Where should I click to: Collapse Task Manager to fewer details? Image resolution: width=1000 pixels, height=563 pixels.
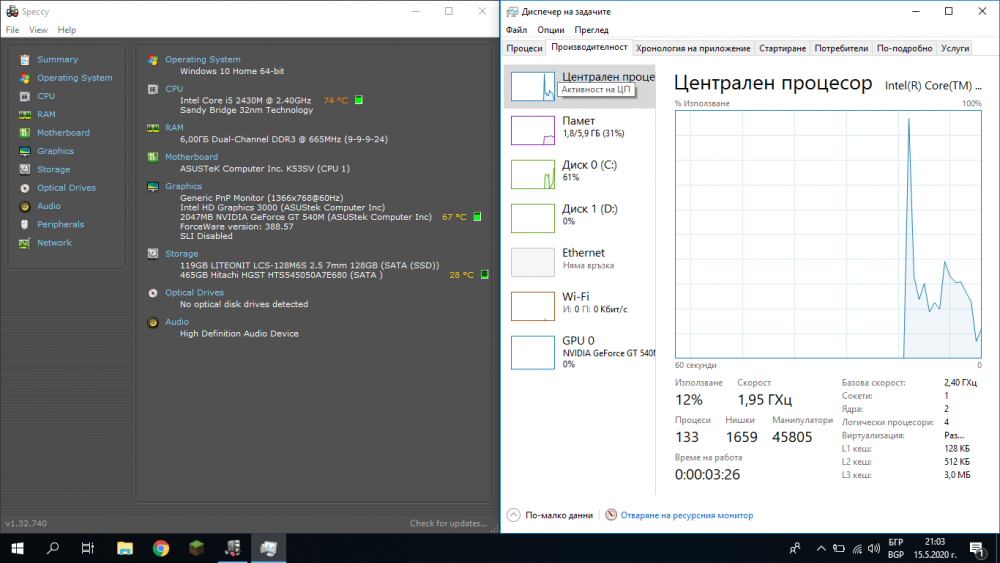[x=551, y=515]
